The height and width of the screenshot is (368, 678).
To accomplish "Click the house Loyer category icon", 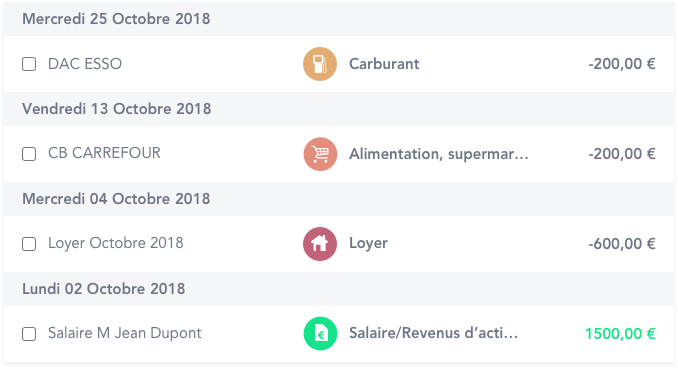I will (x=320, y=244).
